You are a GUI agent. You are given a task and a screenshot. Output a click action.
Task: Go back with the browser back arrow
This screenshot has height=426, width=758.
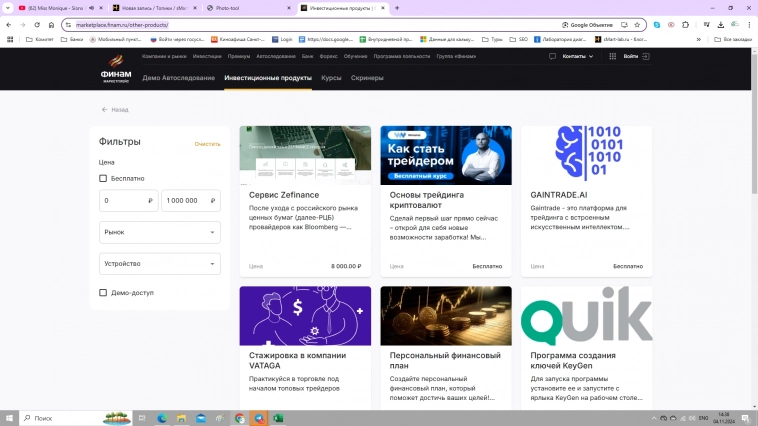click(9, 25)
